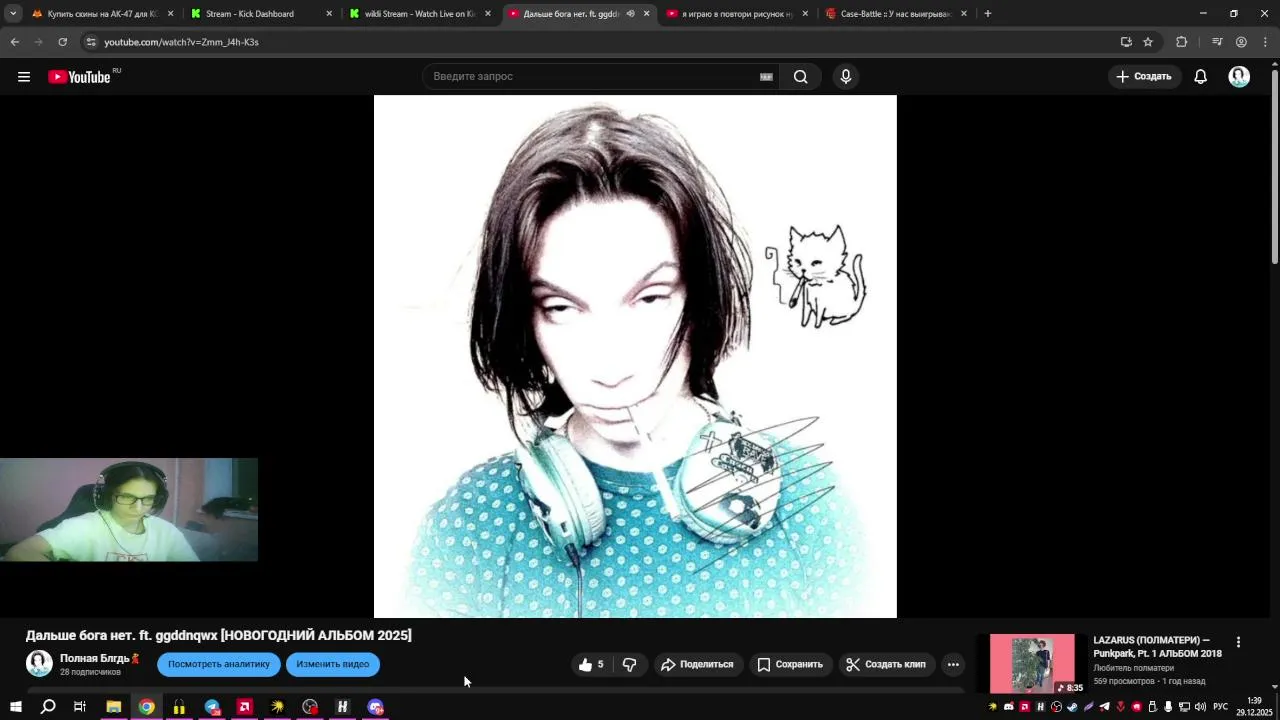The width and height of the screenshot is (1280, 720).
Task: Go back in browser history
Action: (x=15, y=42)
